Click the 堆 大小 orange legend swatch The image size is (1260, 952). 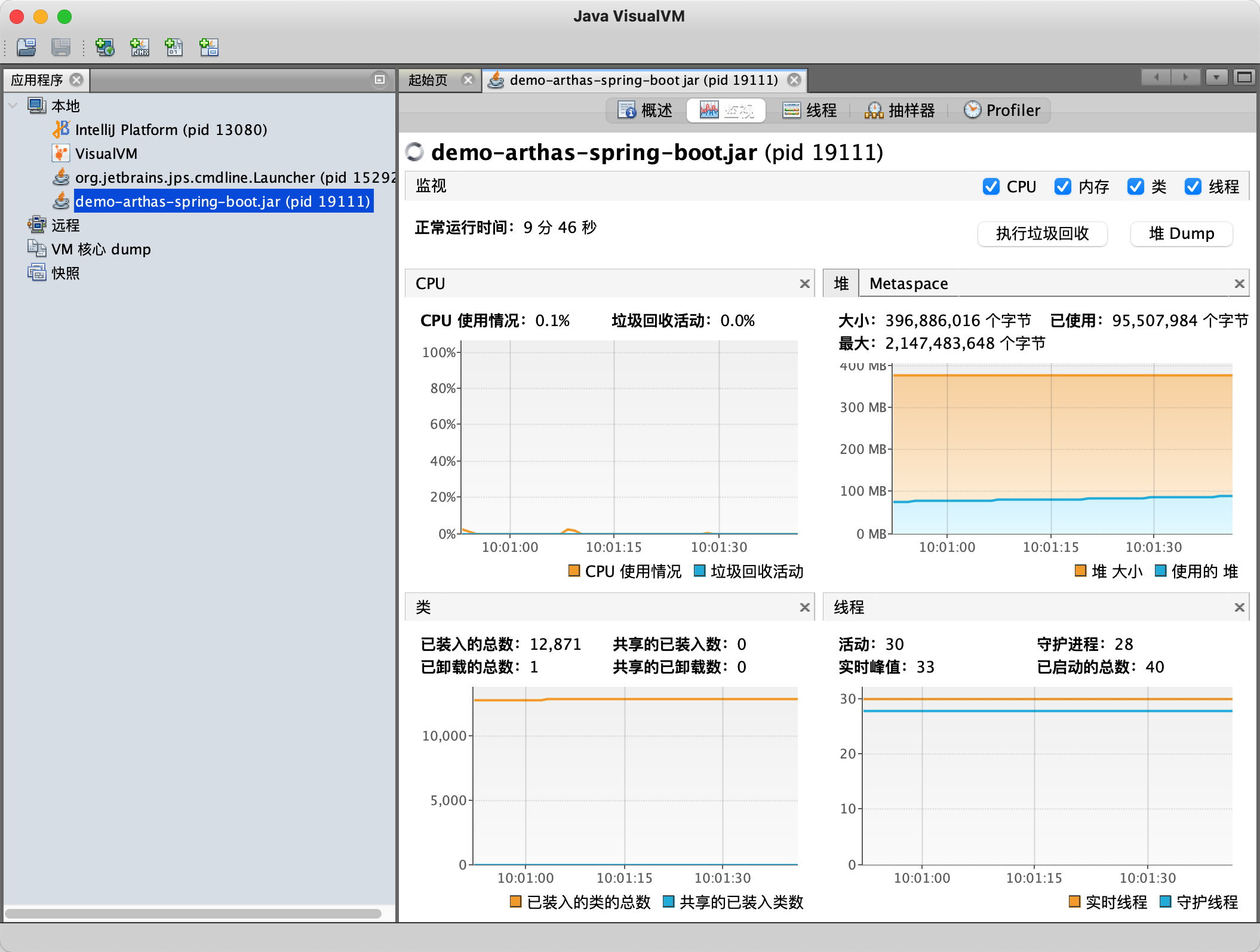click(1080, 570)
